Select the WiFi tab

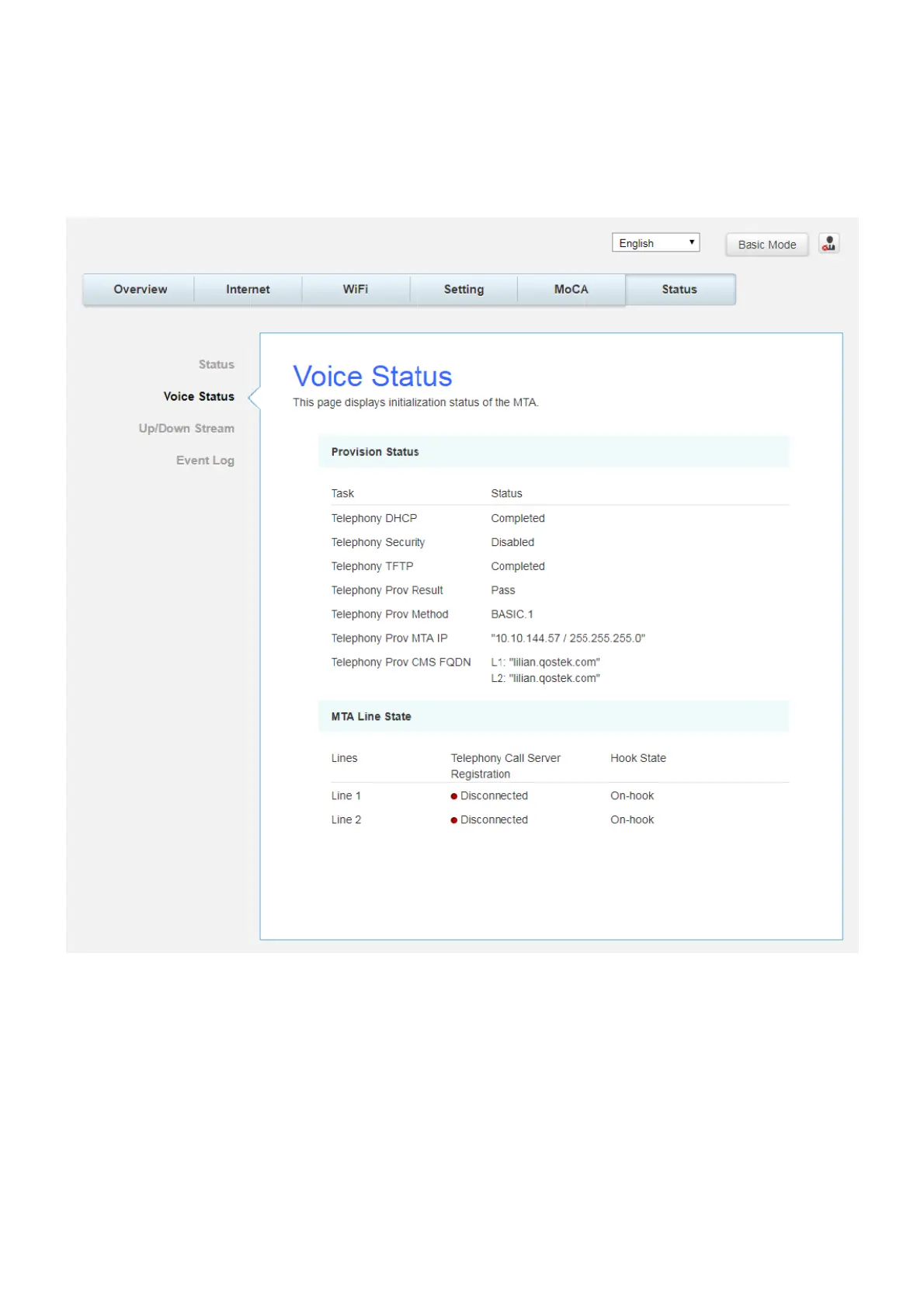356,290
